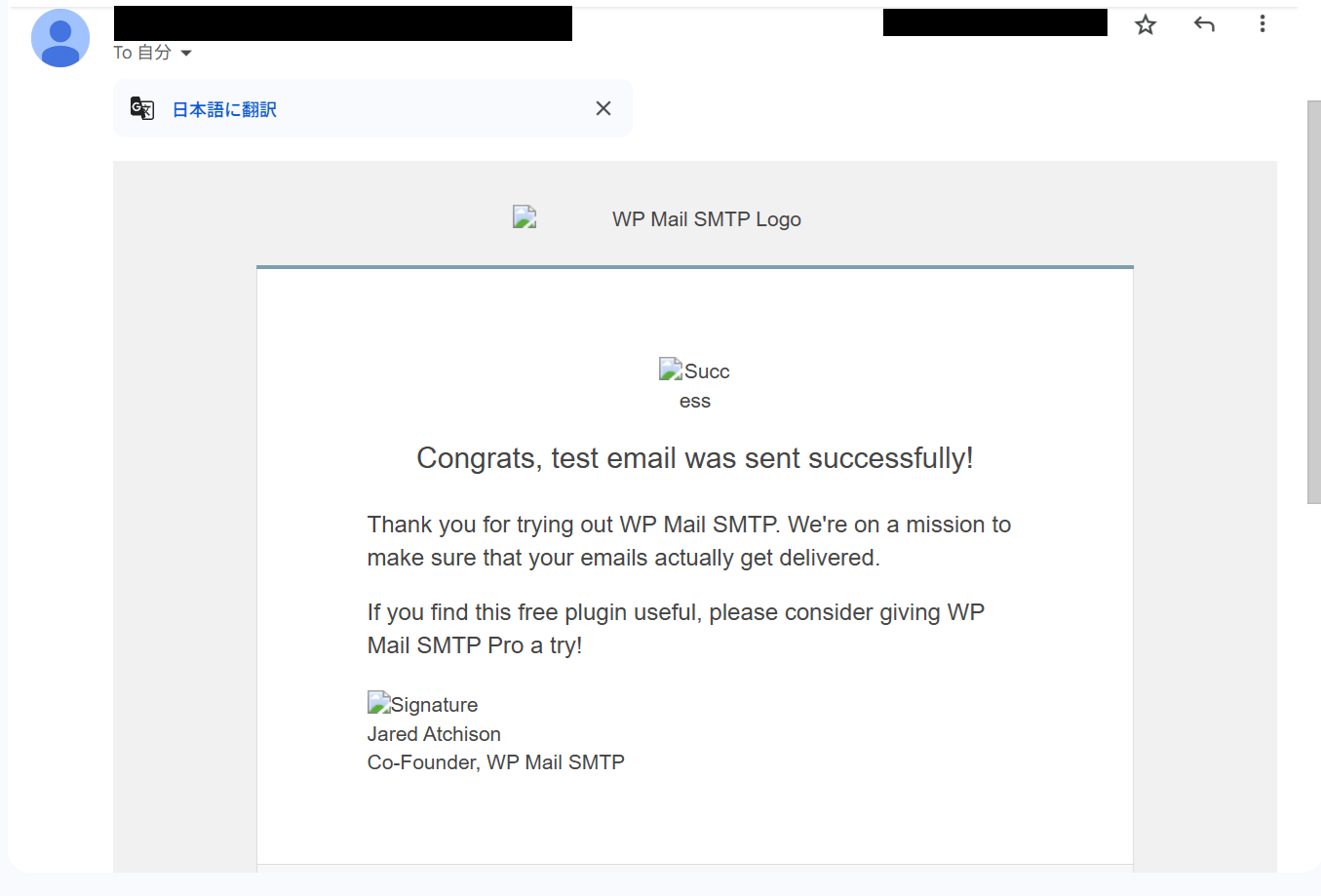
Task: Click the redacted date beside the star
Action: tap(994, 22)
